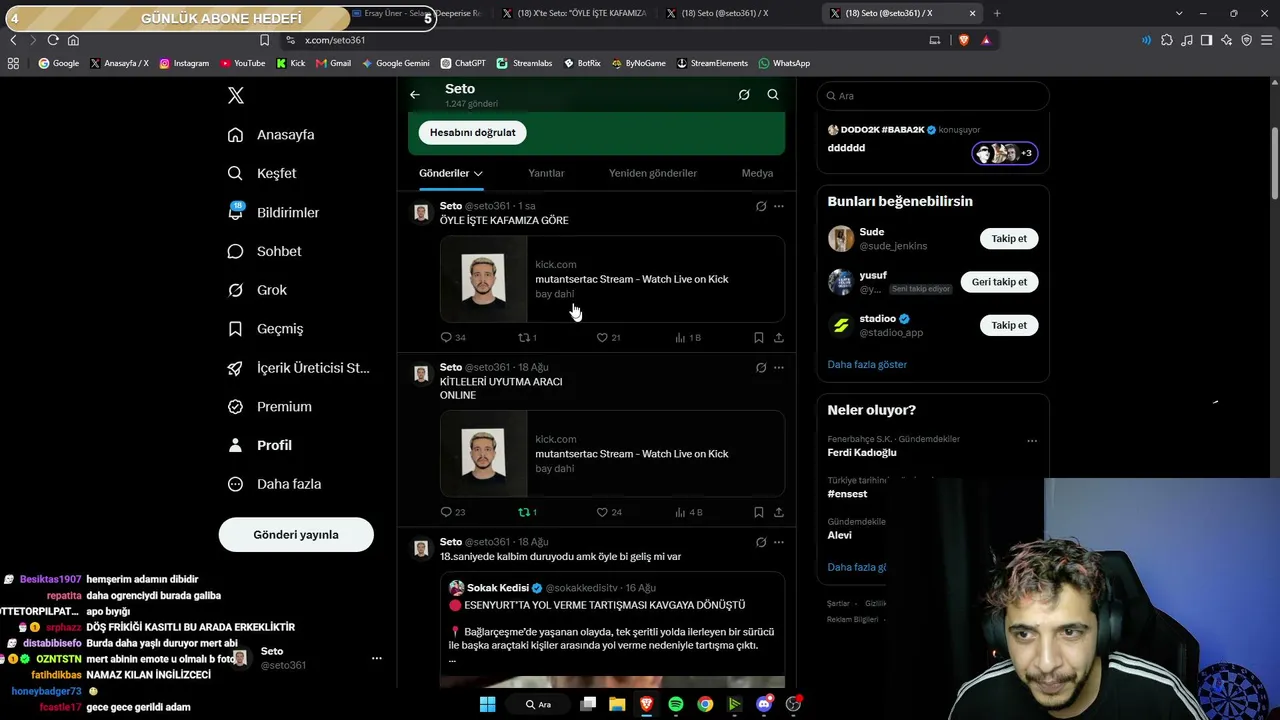Click the Ara search field on X

(933, 96)
